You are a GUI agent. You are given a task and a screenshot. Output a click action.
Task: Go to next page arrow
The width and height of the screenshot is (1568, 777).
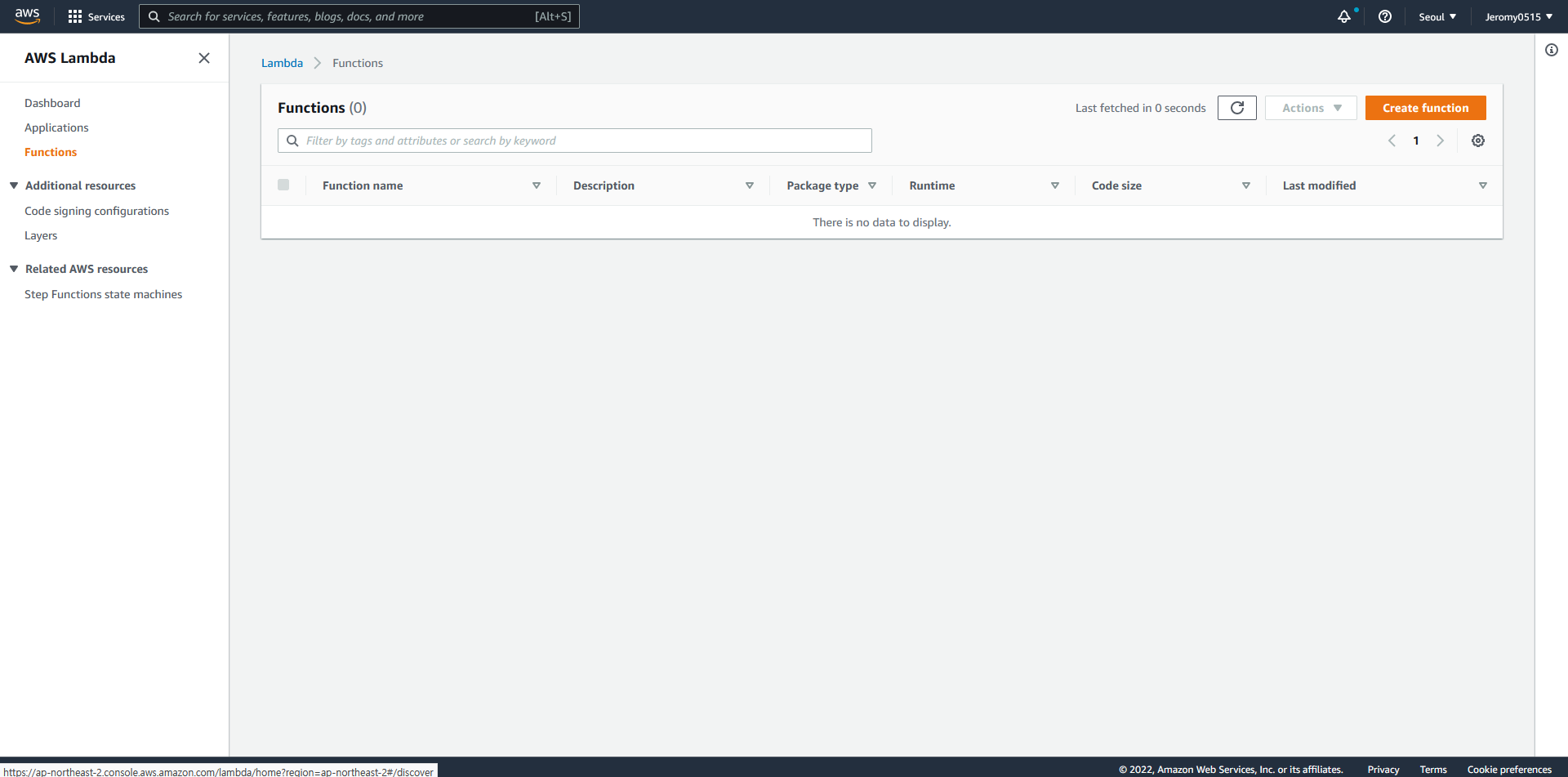click(x=1441, y=141)
